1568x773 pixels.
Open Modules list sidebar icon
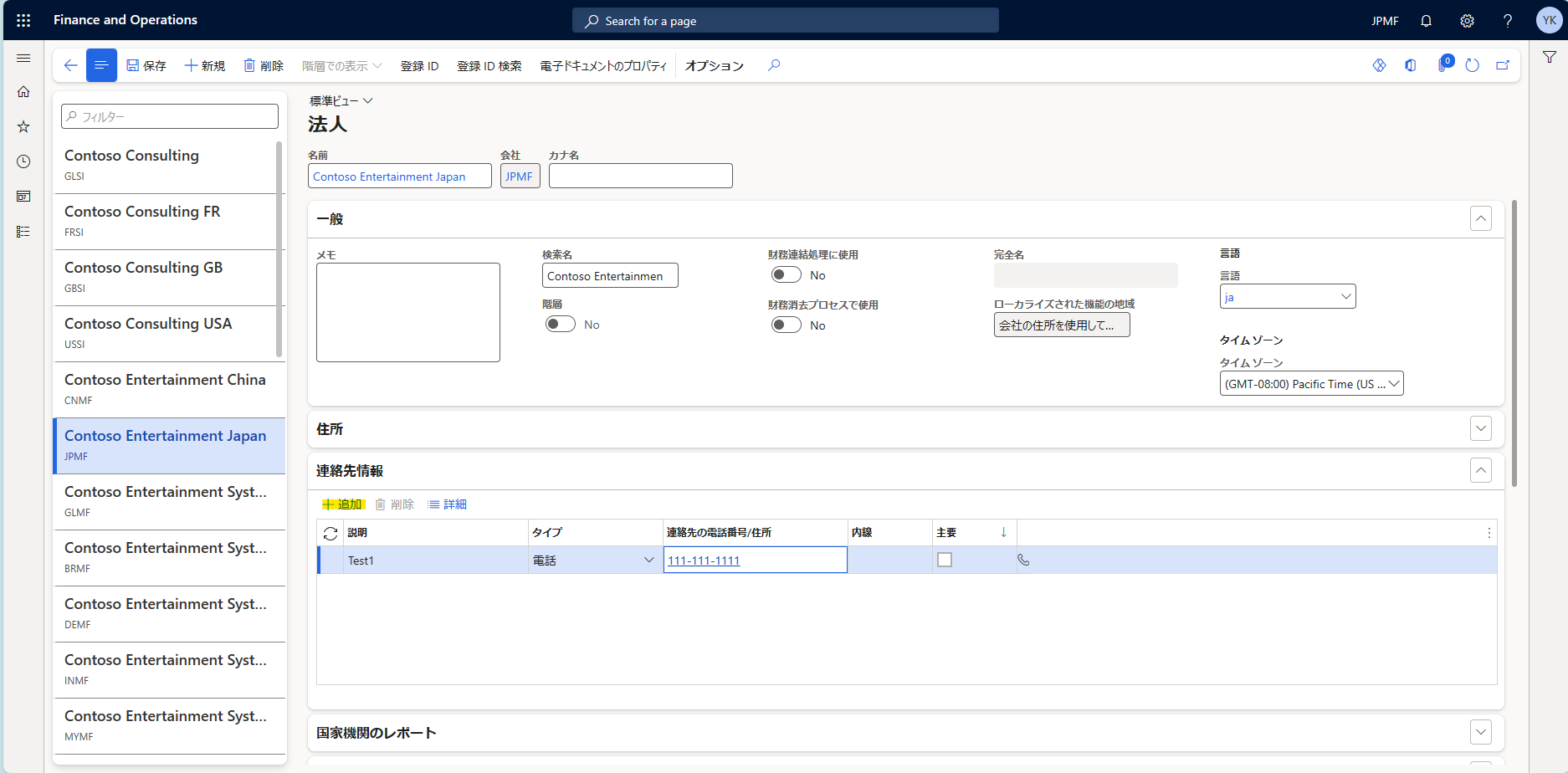click(x=23, y=232)
